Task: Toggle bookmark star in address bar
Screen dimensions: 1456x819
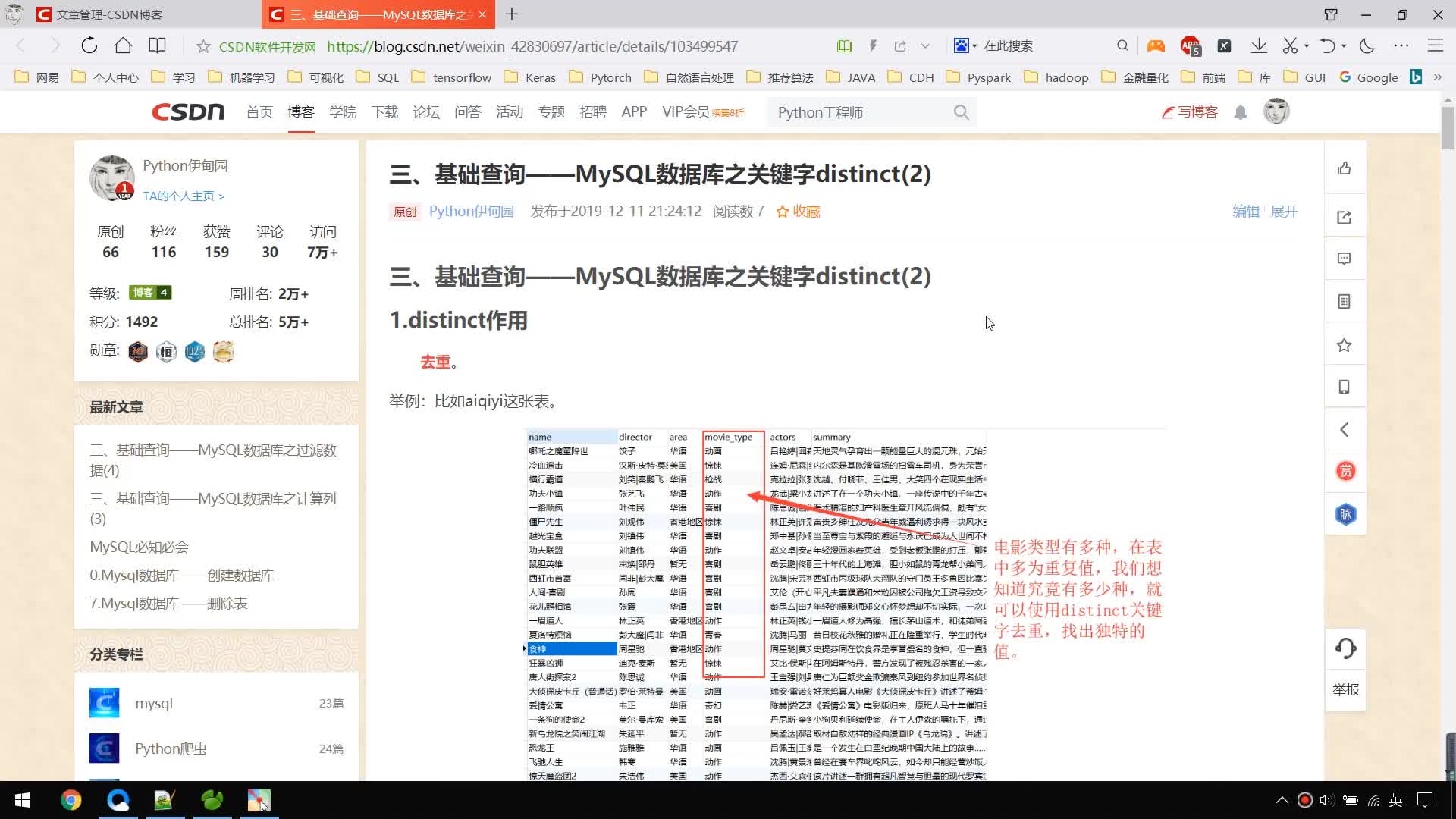Action: [x=203, y=46]
